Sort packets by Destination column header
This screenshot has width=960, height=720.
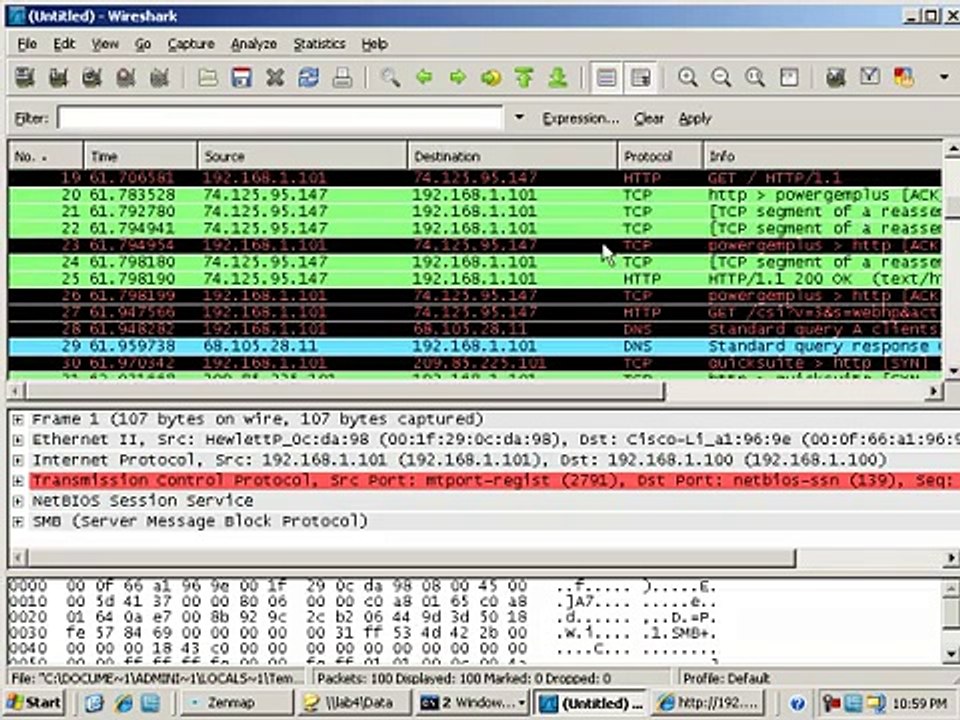[x=512, y=156]
